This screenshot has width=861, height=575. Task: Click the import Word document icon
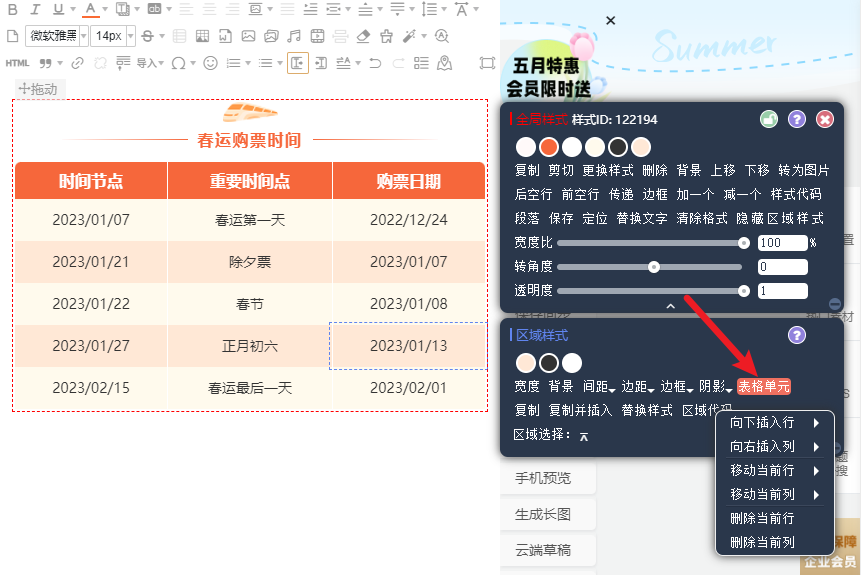225,36
